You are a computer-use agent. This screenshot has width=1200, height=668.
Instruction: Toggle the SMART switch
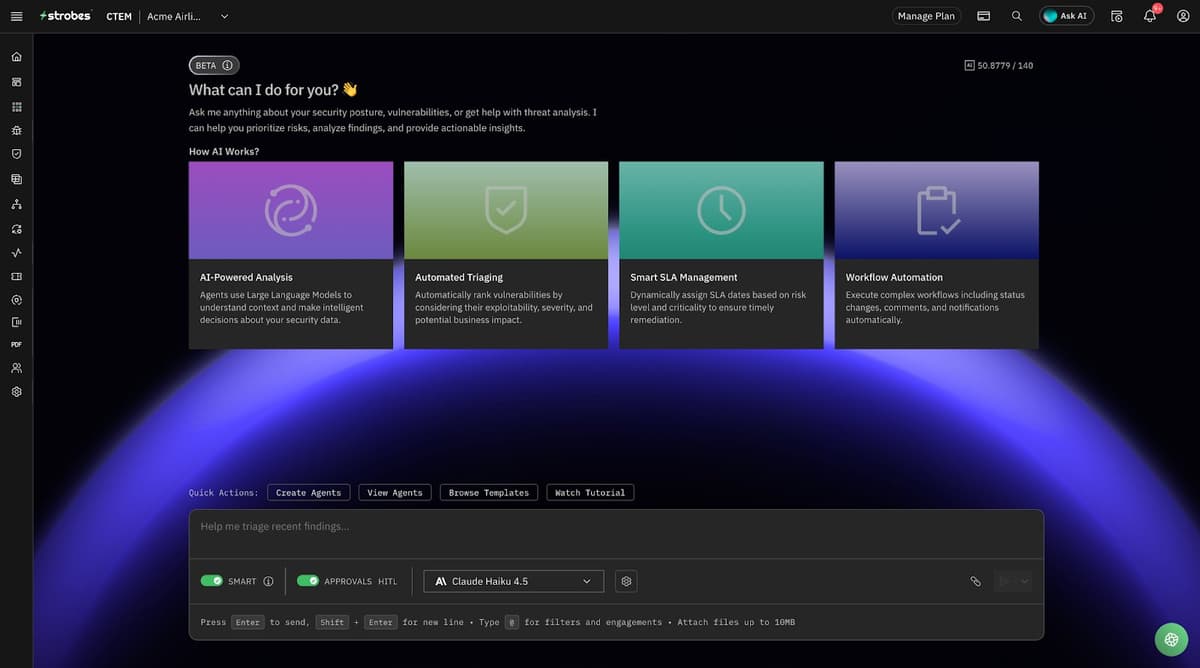click(x=211, y=581)
